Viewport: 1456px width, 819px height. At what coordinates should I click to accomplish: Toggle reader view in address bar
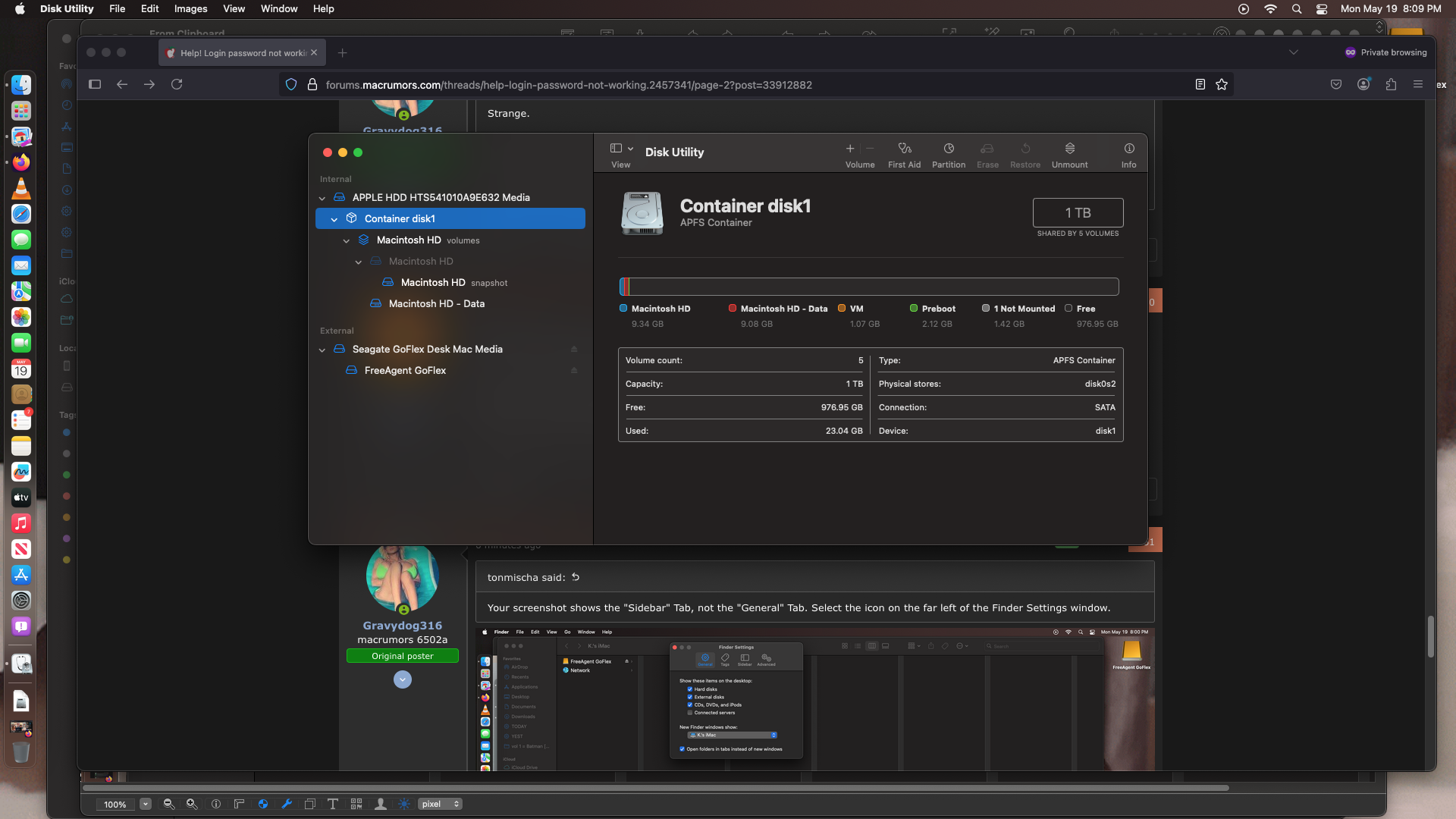point(1200,85)
